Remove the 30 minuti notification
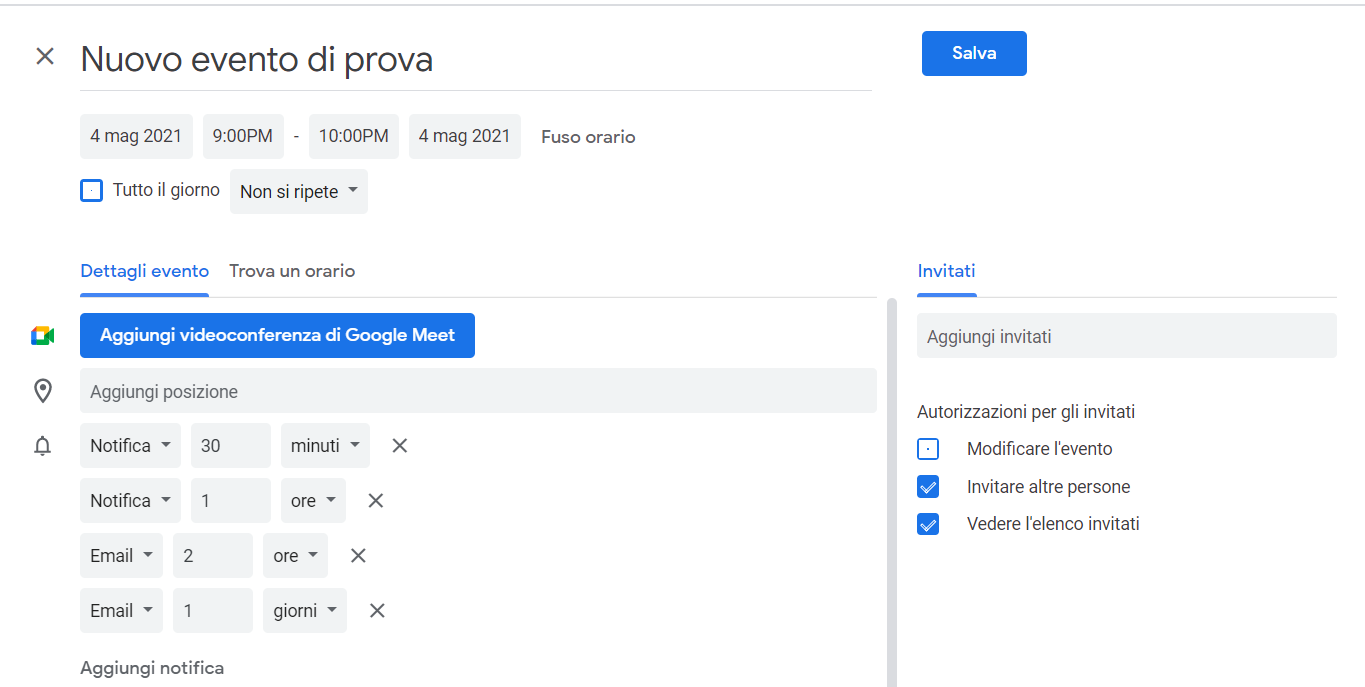1365x687 pixels. 400,446
